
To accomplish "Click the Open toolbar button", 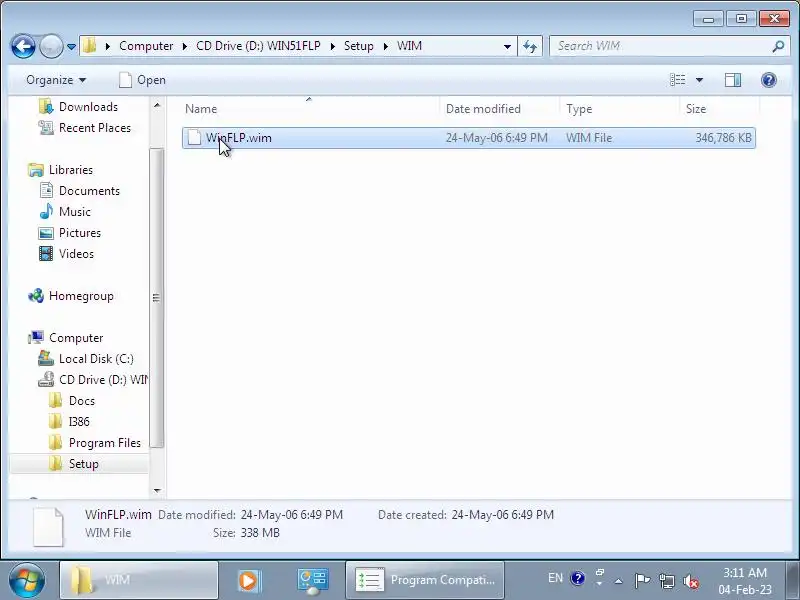I will click(142, 80).
